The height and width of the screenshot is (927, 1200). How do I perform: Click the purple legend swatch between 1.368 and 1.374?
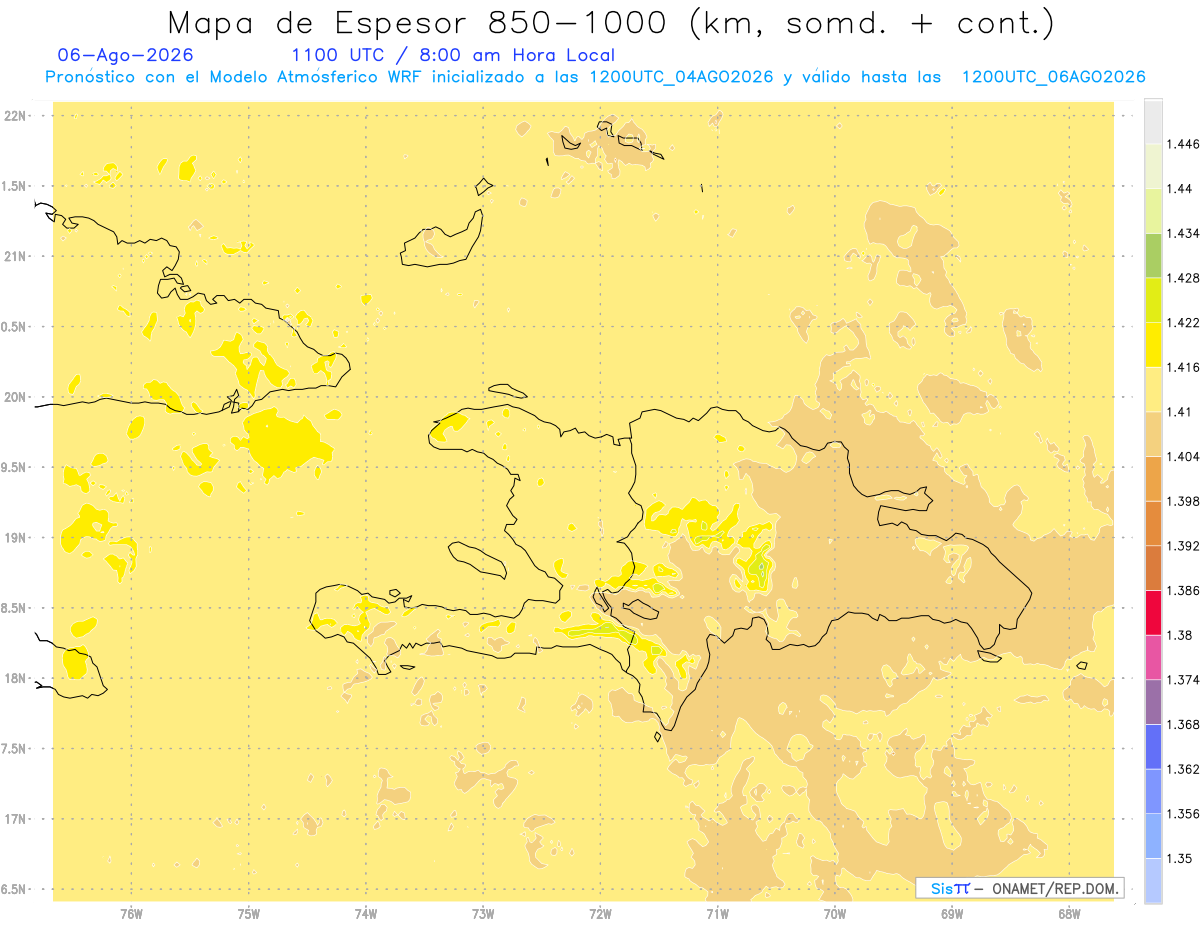[x=1153, y=701]
